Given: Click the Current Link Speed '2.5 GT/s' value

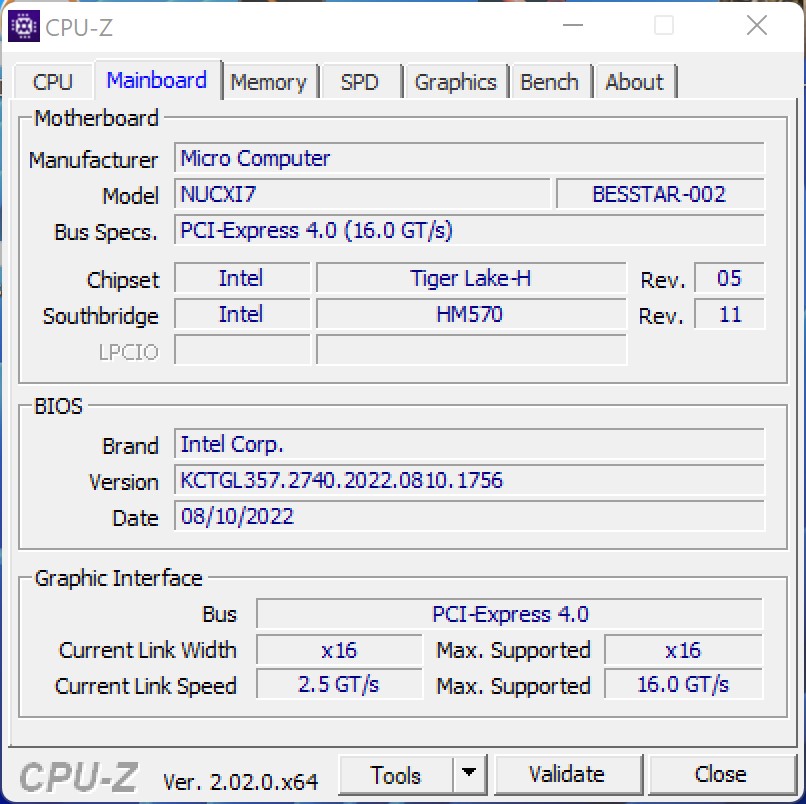Looking at the screenshot, I should (339, 684).
